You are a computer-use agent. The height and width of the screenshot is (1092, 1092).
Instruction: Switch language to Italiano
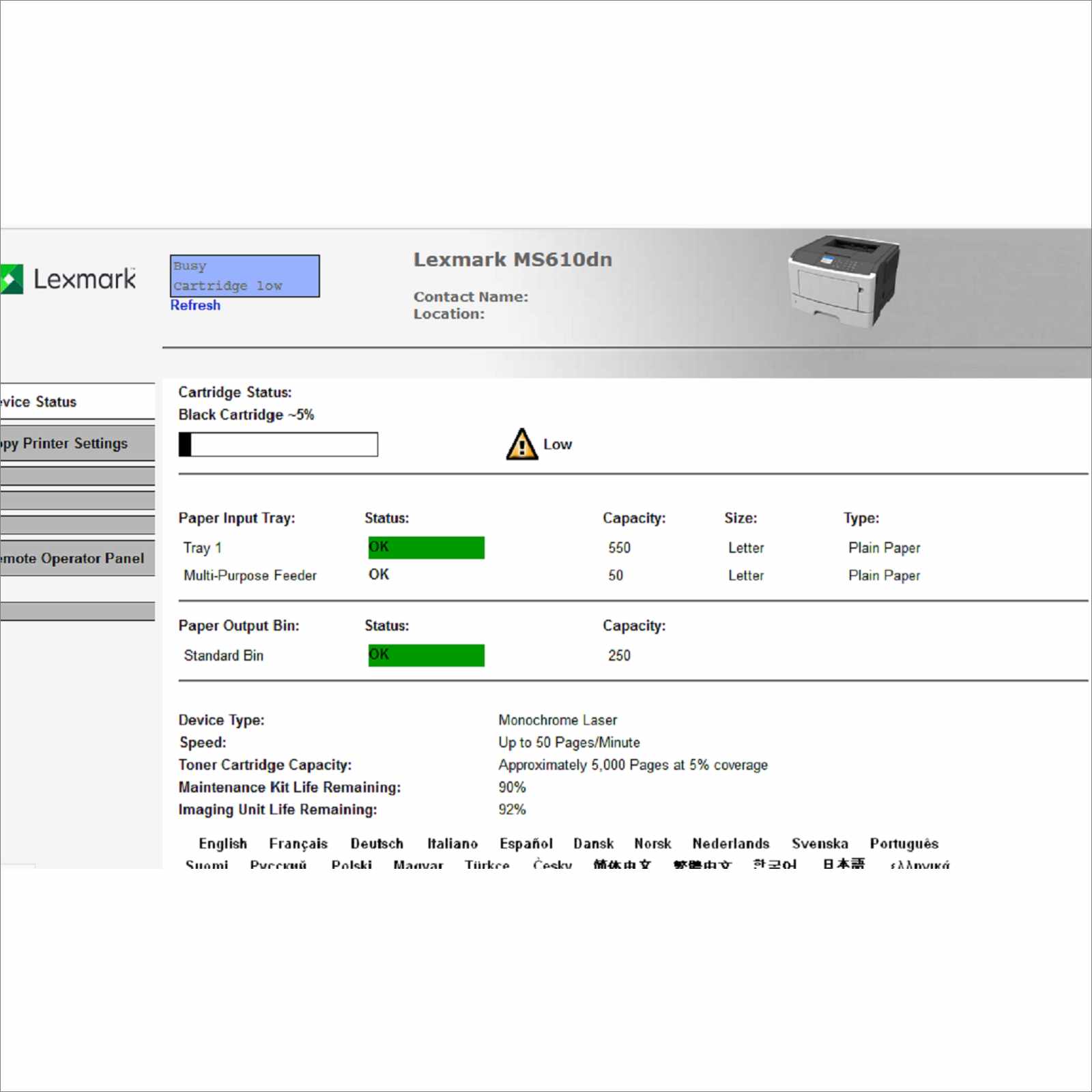452,844
